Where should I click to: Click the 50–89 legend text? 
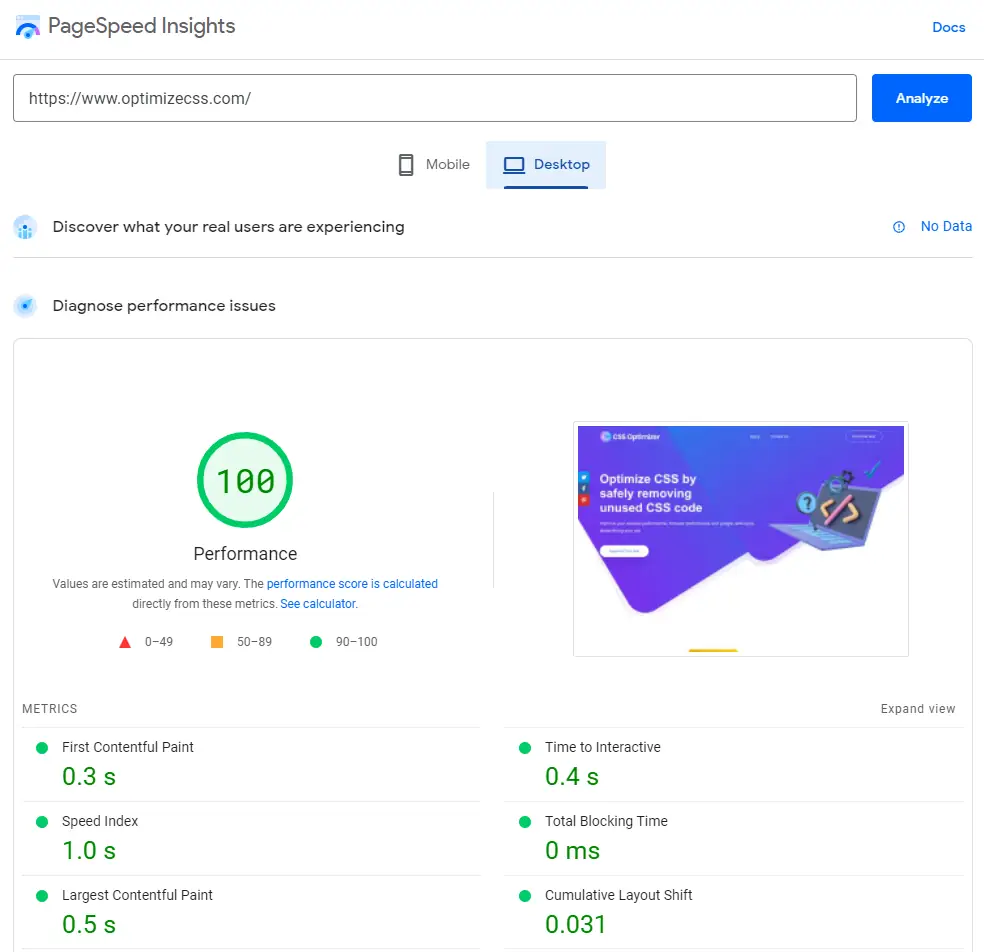(x=254, y=642)
